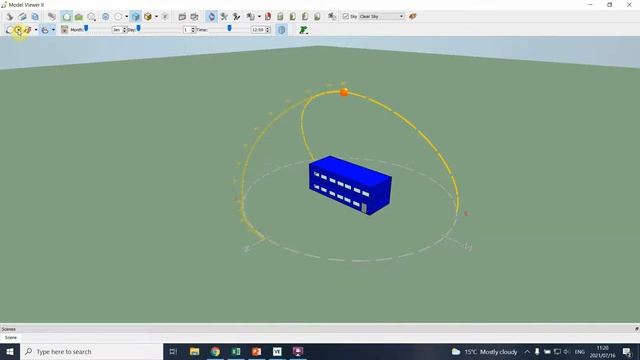Toggle the highlighted hand-shaped tool
Screen dimensions: 640x360
(x=45, y=30)
